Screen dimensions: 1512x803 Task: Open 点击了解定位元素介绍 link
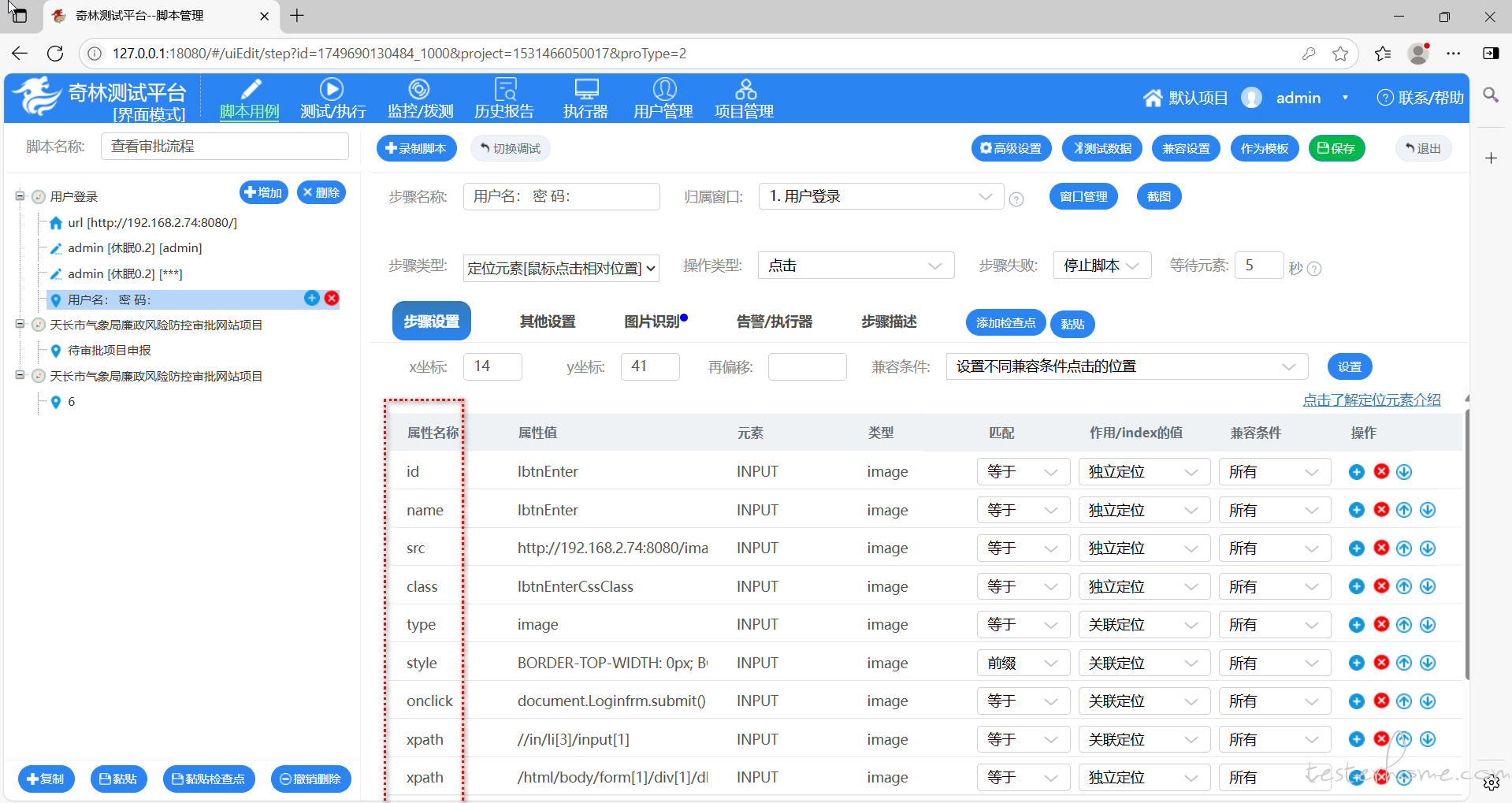tap(1371, 400)
